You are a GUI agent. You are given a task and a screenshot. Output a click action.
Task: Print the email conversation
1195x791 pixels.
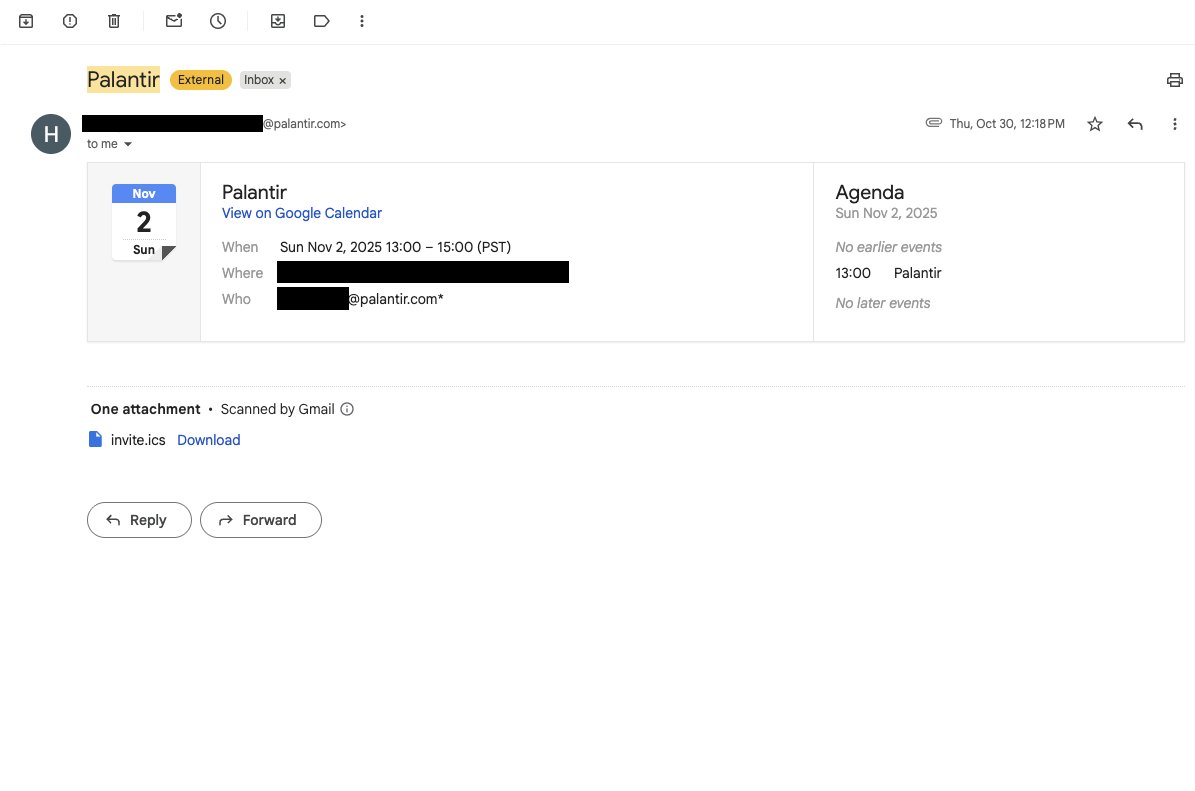click(x=1174, y=80)
